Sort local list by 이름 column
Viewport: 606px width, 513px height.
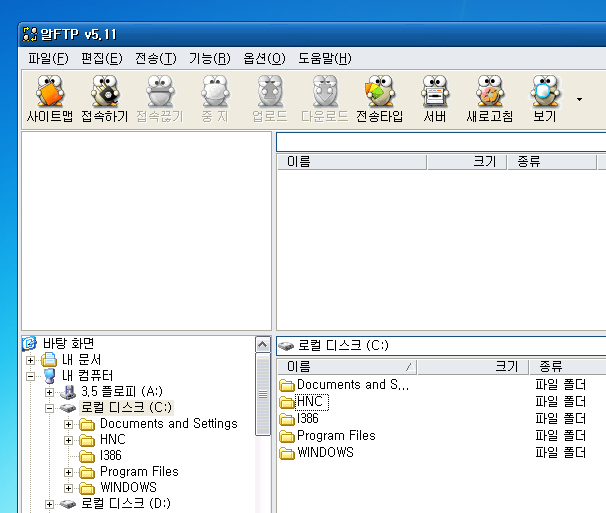coord(347,366)
